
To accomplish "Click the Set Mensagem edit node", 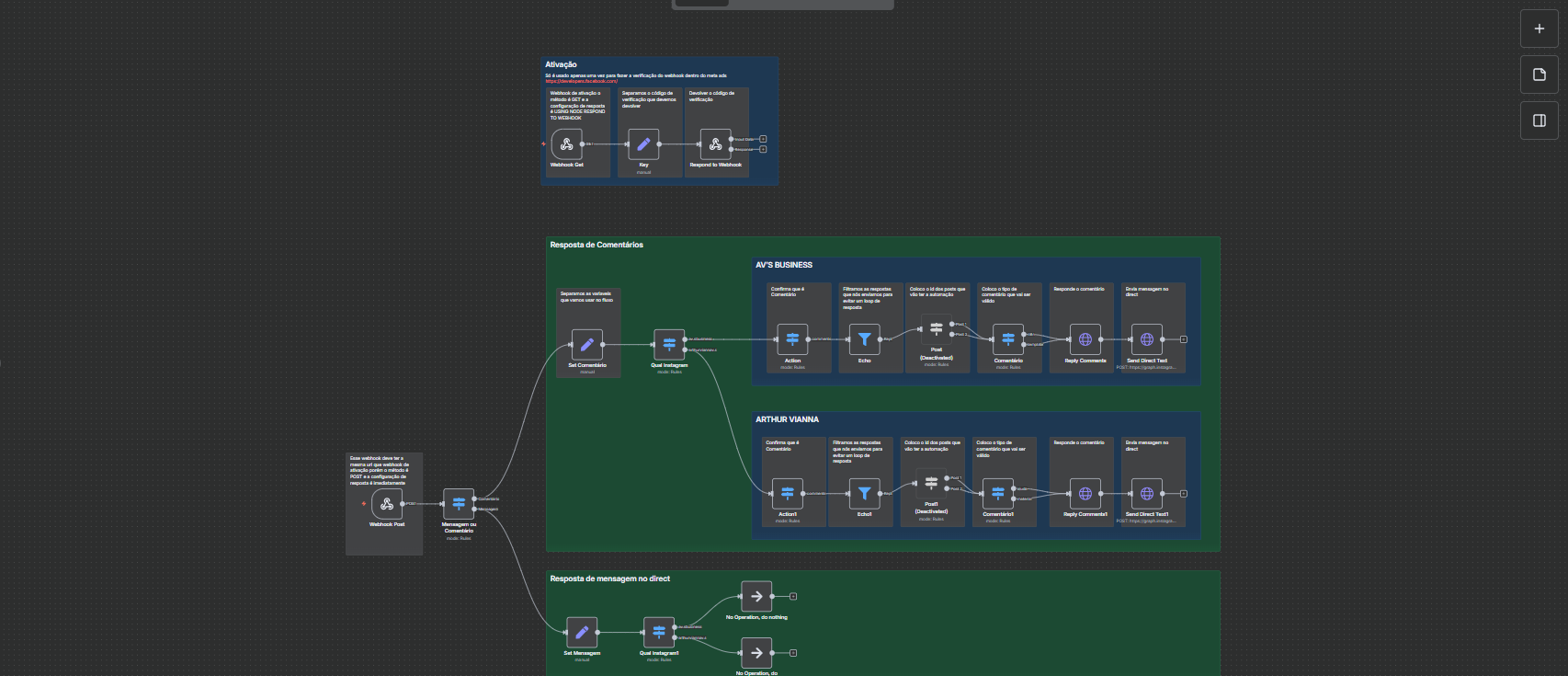I will [x=582, y=633].
